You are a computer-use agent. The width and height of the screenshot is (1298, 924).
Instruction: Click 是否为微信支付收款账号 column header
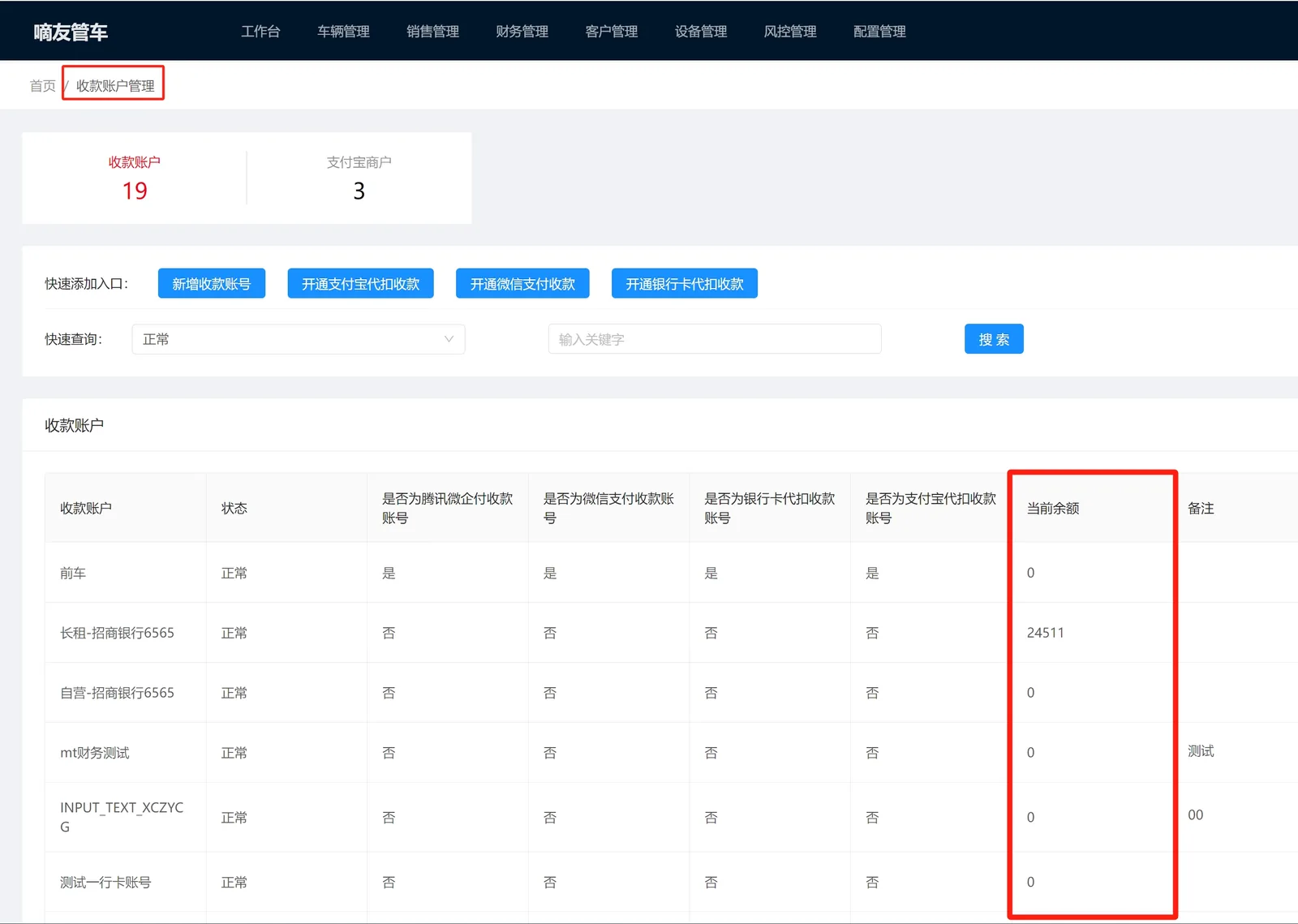coord(608,508)
